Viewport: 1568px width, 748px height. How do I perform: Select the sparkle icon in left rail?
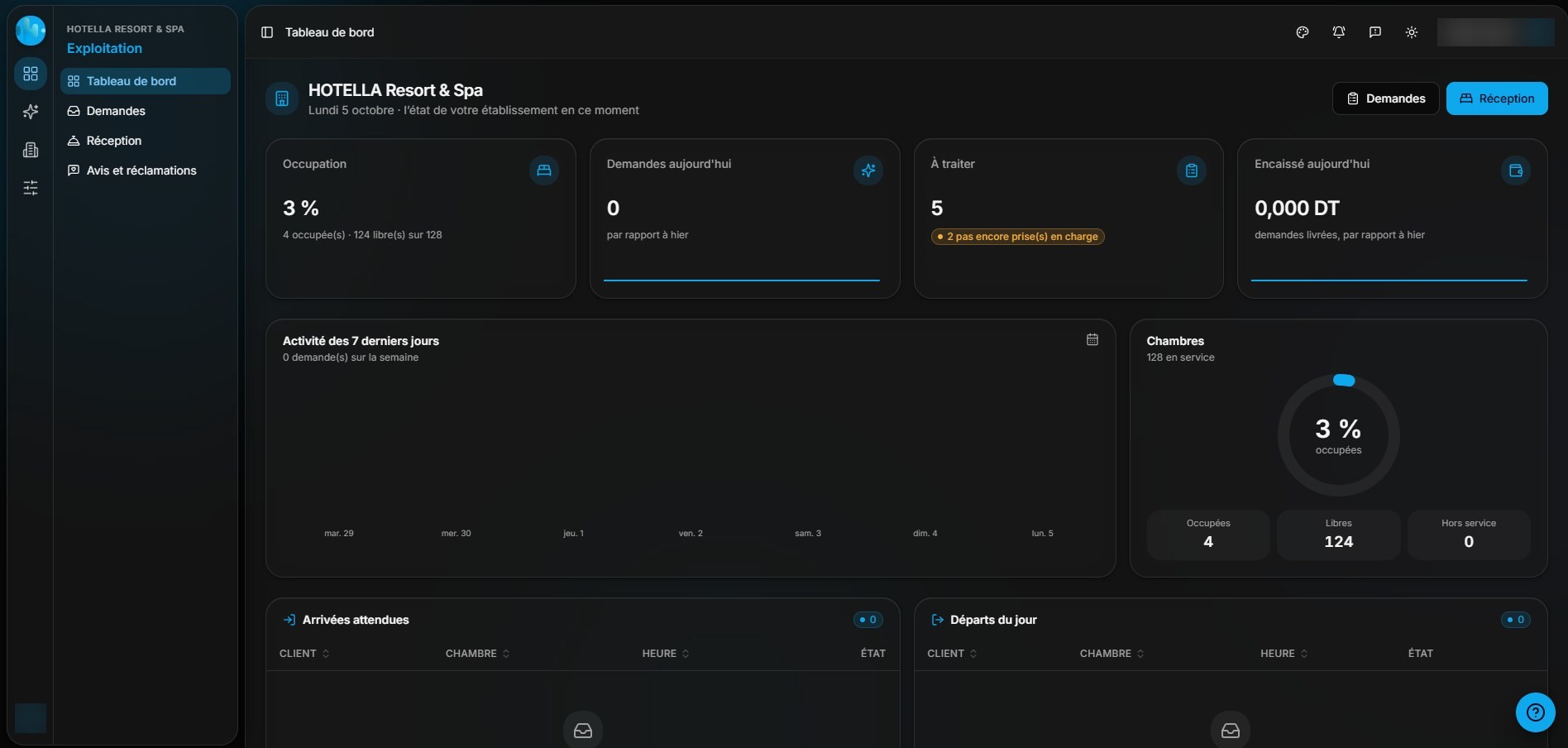coord(31,112)
